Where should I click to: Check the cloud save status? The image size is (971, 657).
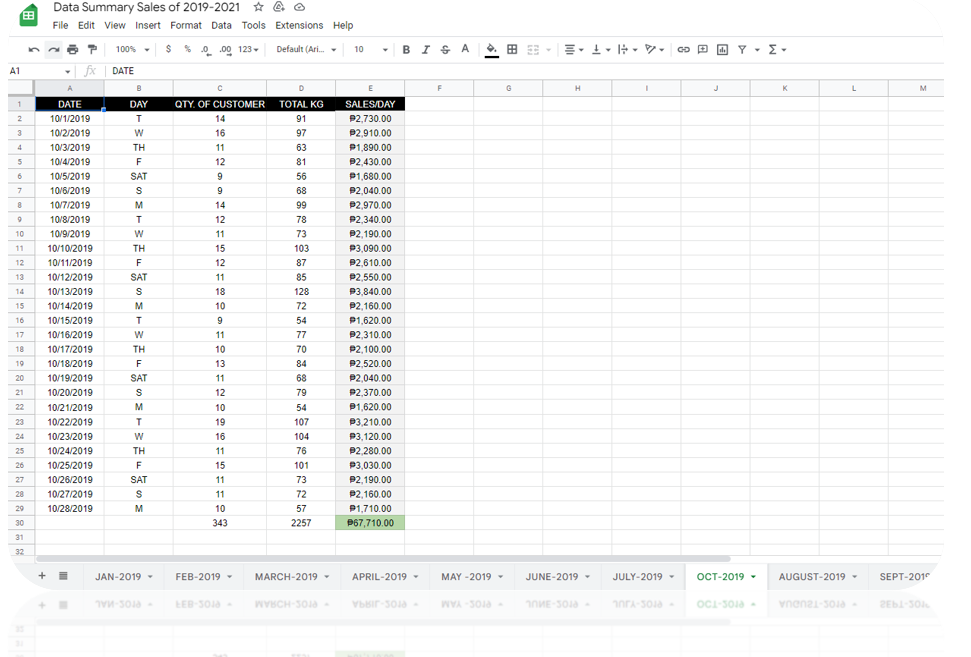point(299,7)
